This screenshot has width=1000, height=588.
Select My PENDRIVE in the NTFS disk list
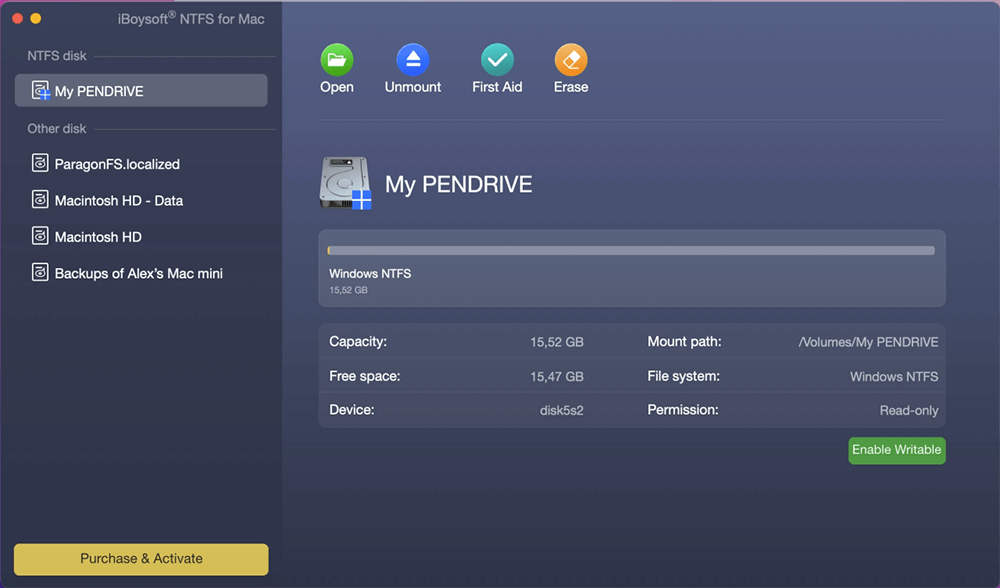pos(141,91)
